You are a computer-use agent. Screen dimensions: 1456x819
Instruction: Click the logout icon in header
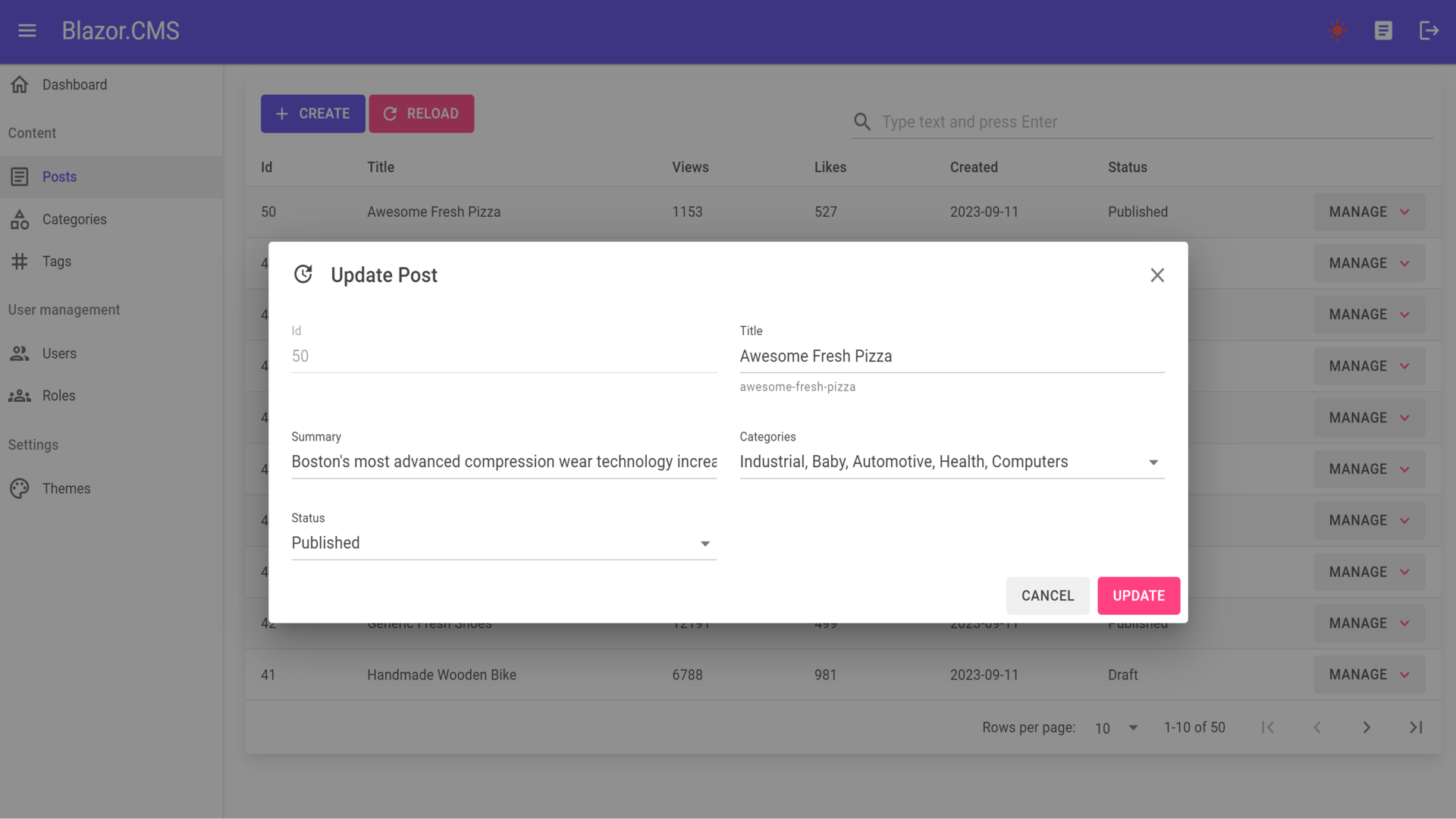pos(1429,30)
